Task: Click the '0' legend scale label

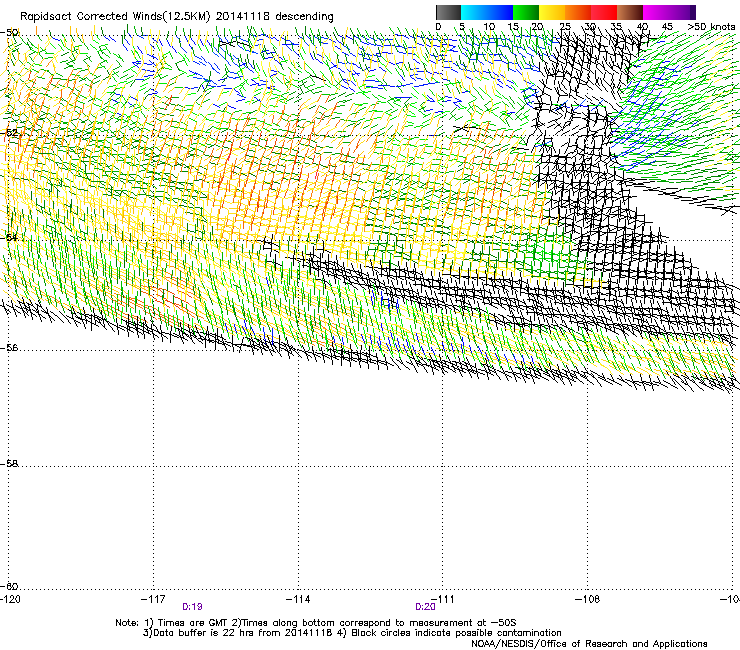Action: point(438,27)
